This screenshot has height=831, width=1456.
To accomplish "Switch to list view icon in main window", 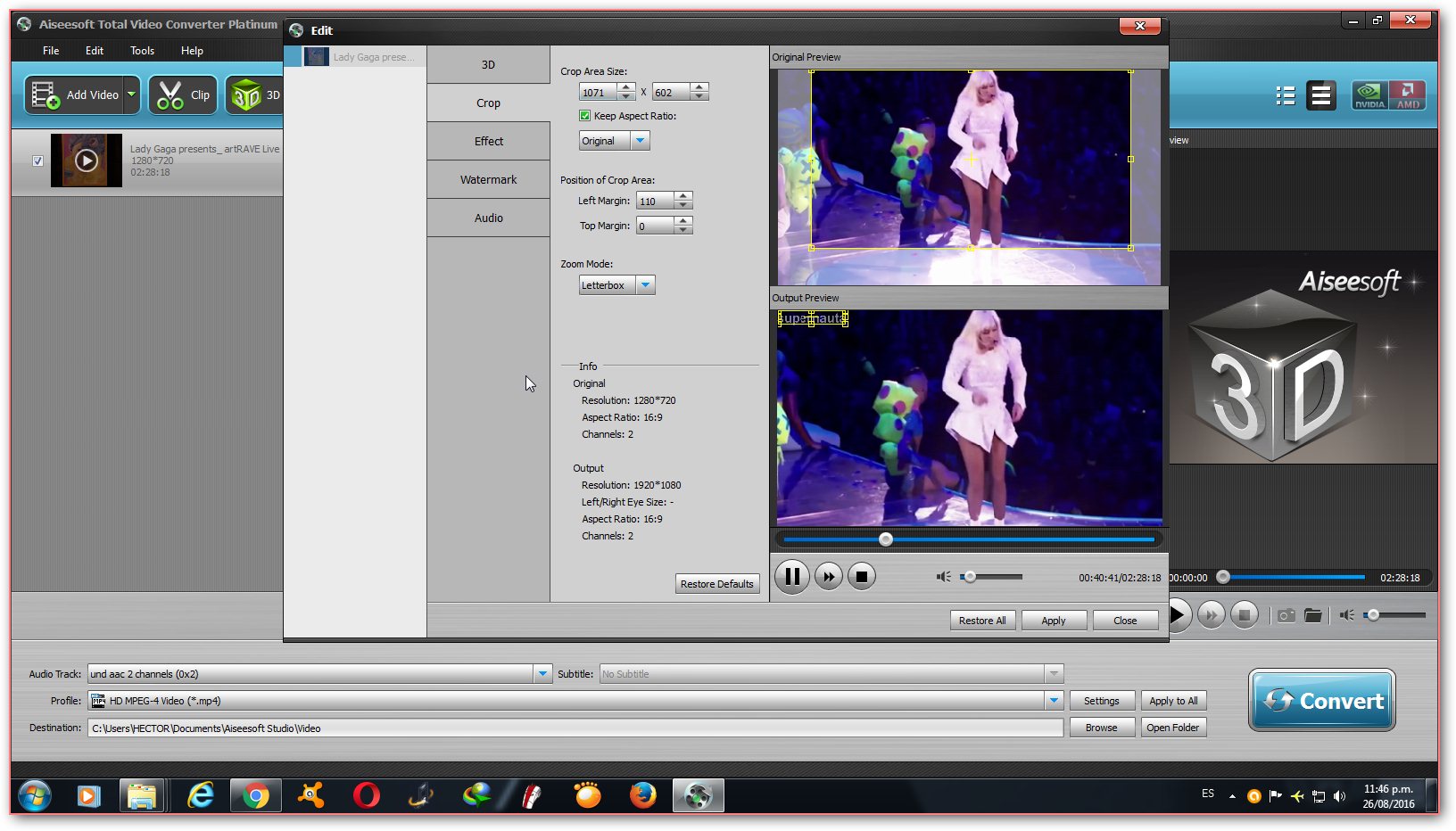I will tap(1285, 95).
